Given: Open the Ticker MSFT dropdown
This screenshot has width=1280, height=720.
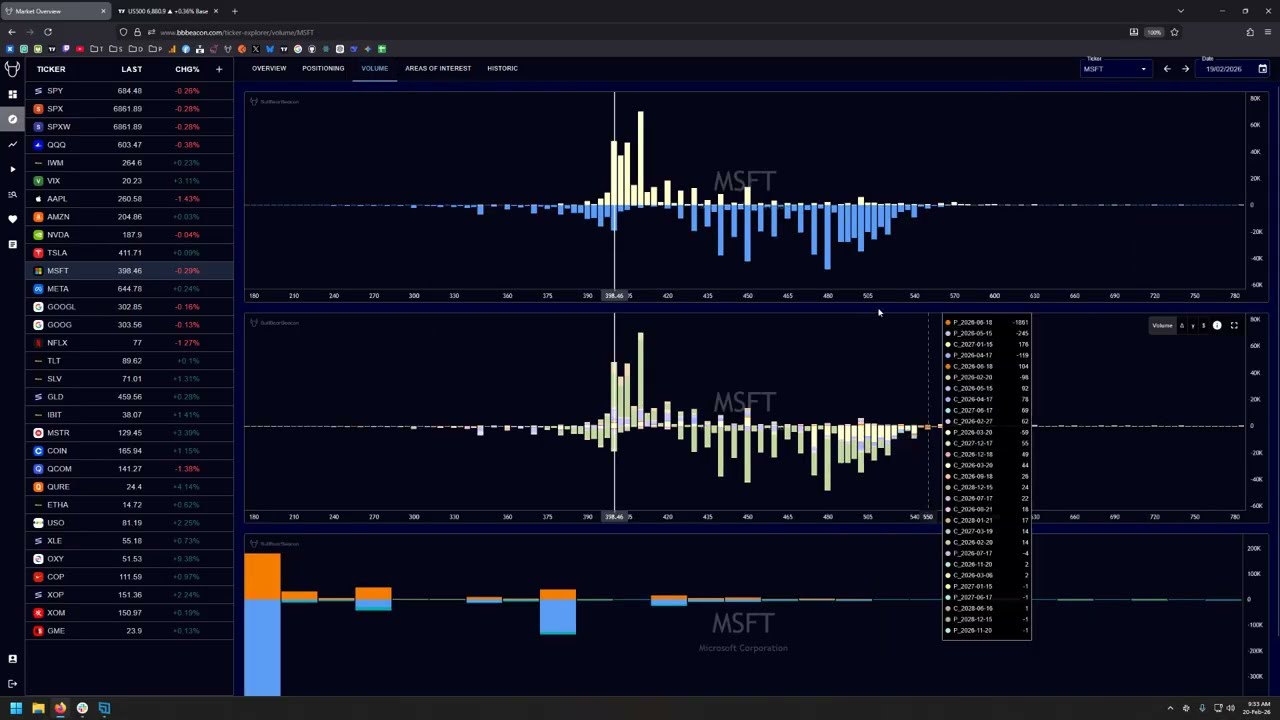Looking at the screenshot, I should coord(1116,69).
